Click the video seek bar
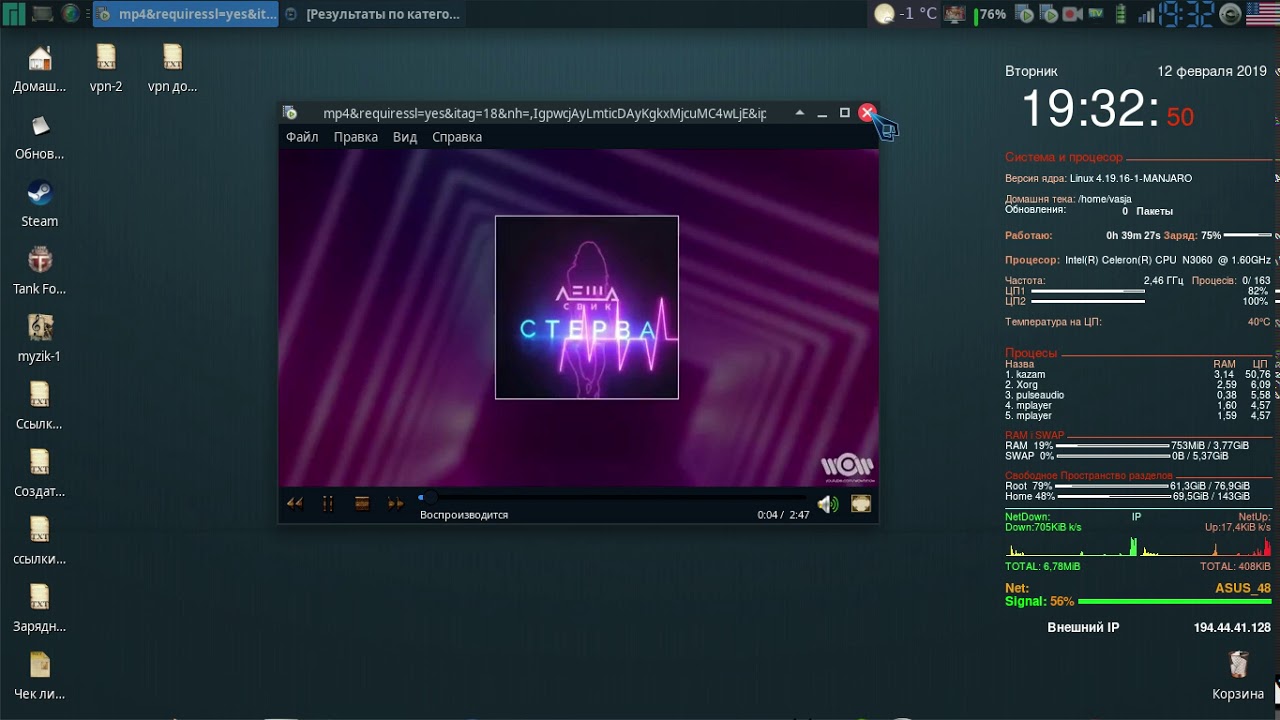Viewport: 1280px width, 720px height. (612, 497)
